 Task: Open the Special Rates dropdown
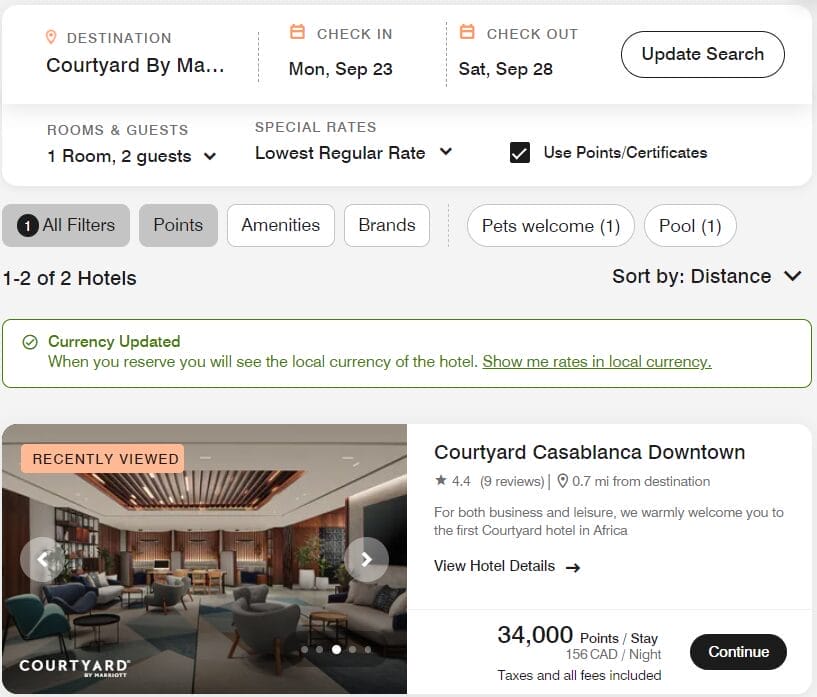pos(353,153)
